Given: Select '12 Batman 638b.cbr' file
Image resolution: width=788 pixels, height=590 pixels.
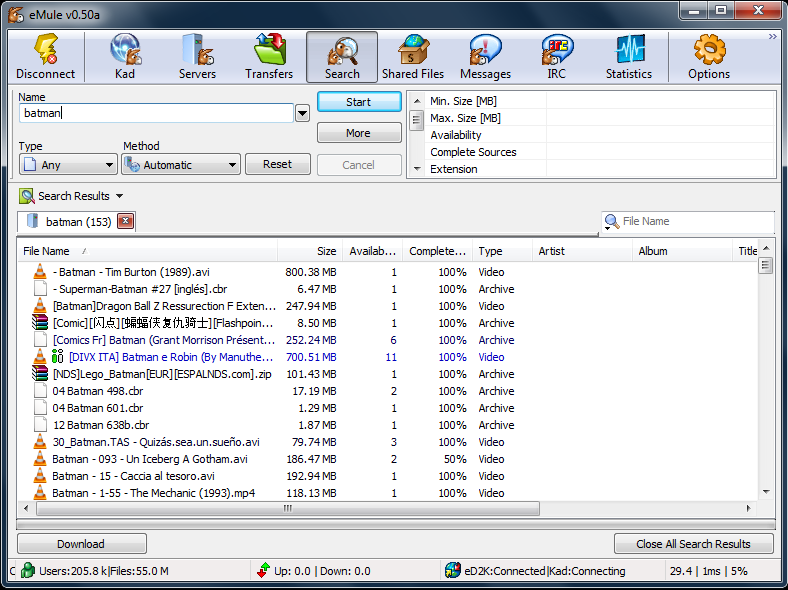Looking at the screenshot, I should coord(101,425).
